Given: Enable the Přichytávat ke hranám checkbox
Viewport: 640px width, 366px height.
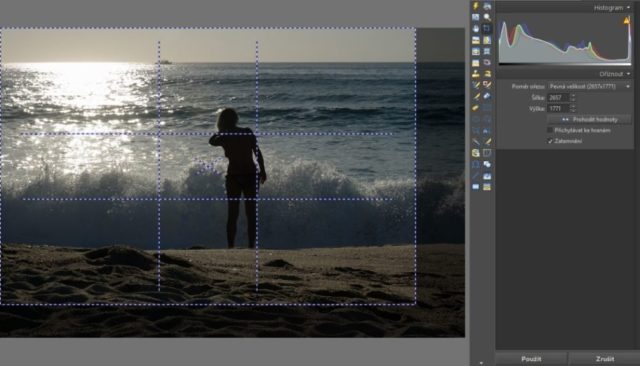Looking at the screenshot, I should 550,130.
